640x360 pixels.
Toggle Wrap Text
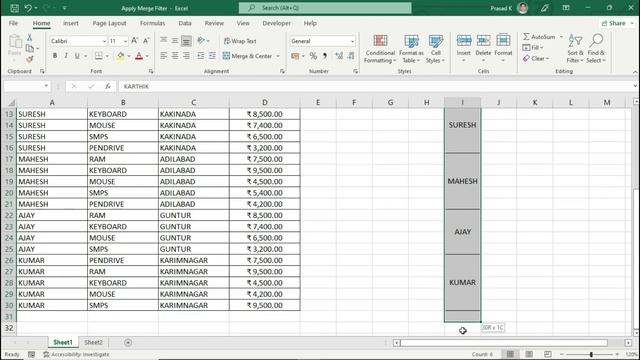pos(240,41)
